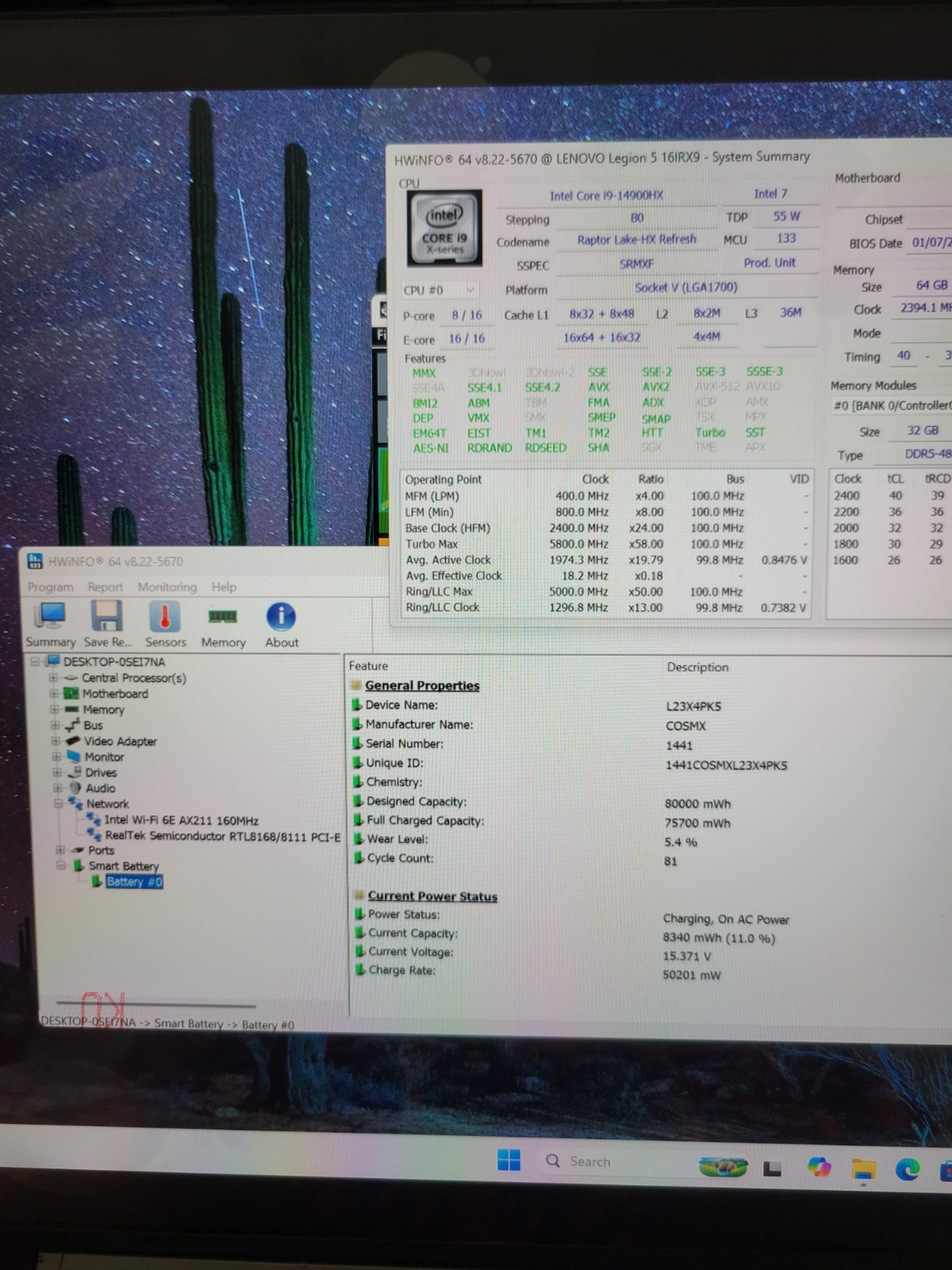
Task: Expand the Monitor tree node
Action: tap(56, 756)
